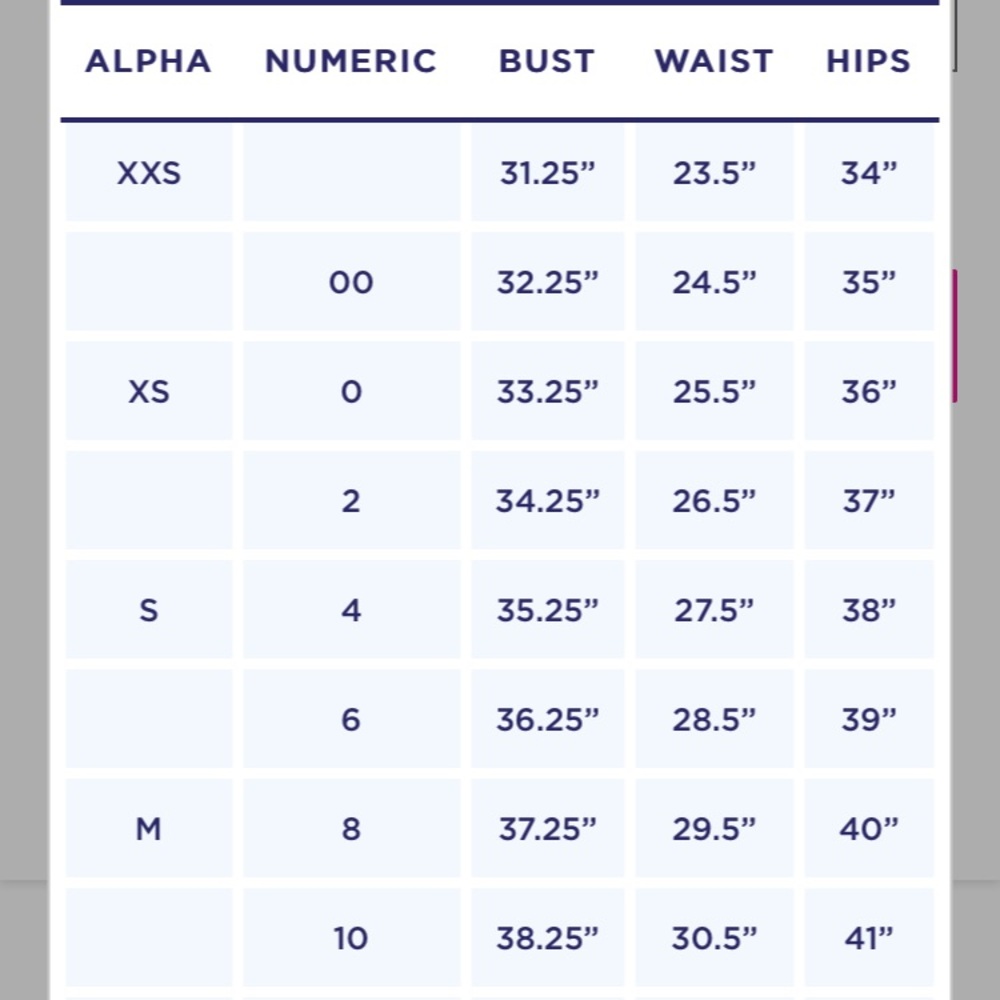The image size is (1000, 1000).
Task: Click the WAIST column header
Action: [714, 61]
